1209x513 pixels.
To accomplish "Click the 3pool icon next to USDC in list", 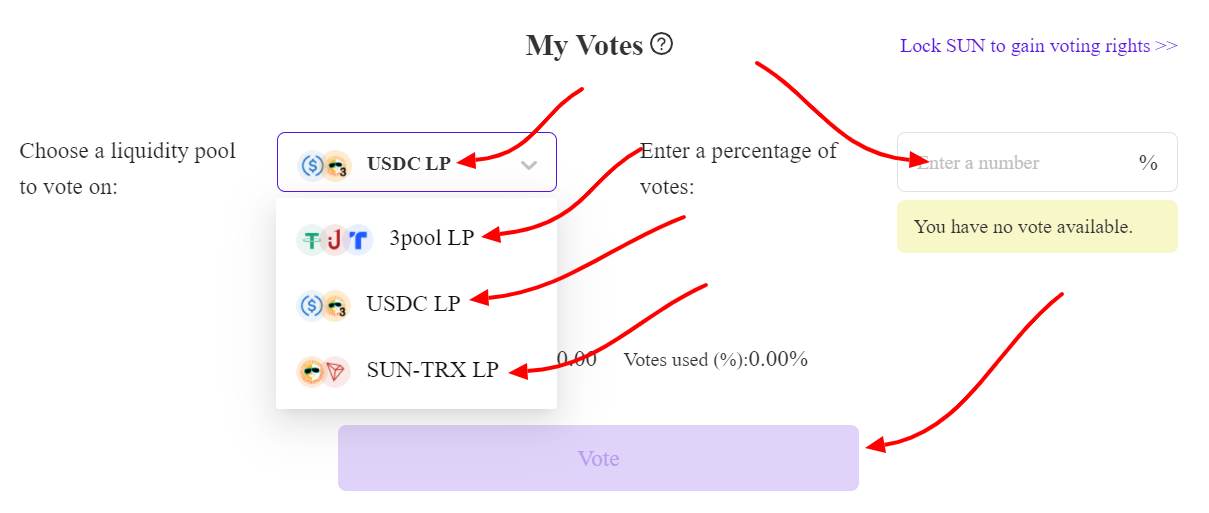I will 337,305.
